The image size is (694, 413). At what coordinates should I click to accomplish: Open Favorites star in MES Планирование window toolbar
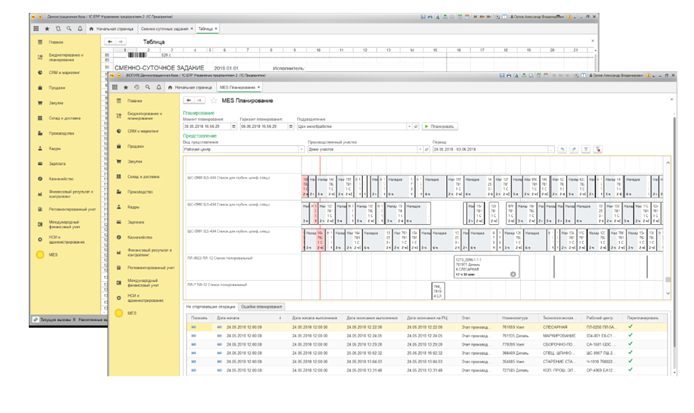point(126,87)
